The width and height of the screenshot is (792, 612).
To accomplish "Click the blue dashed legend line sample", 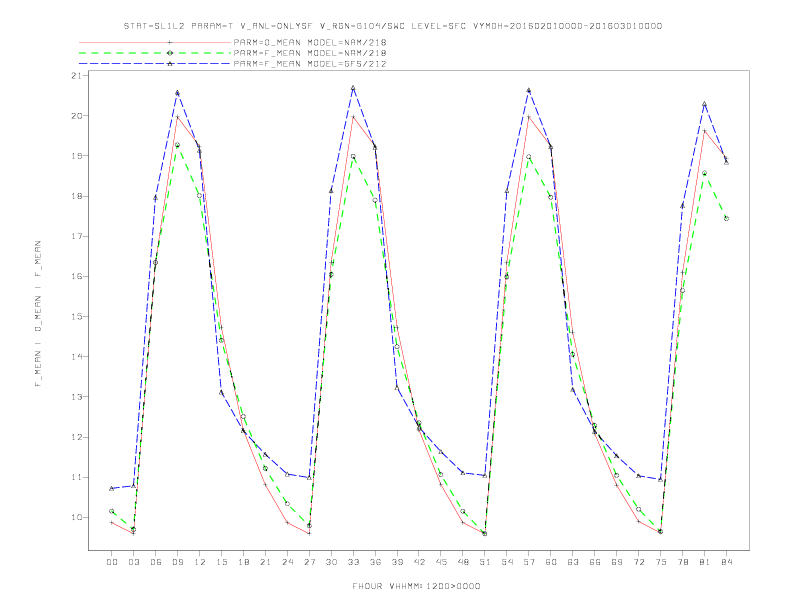I will (155, 64).
